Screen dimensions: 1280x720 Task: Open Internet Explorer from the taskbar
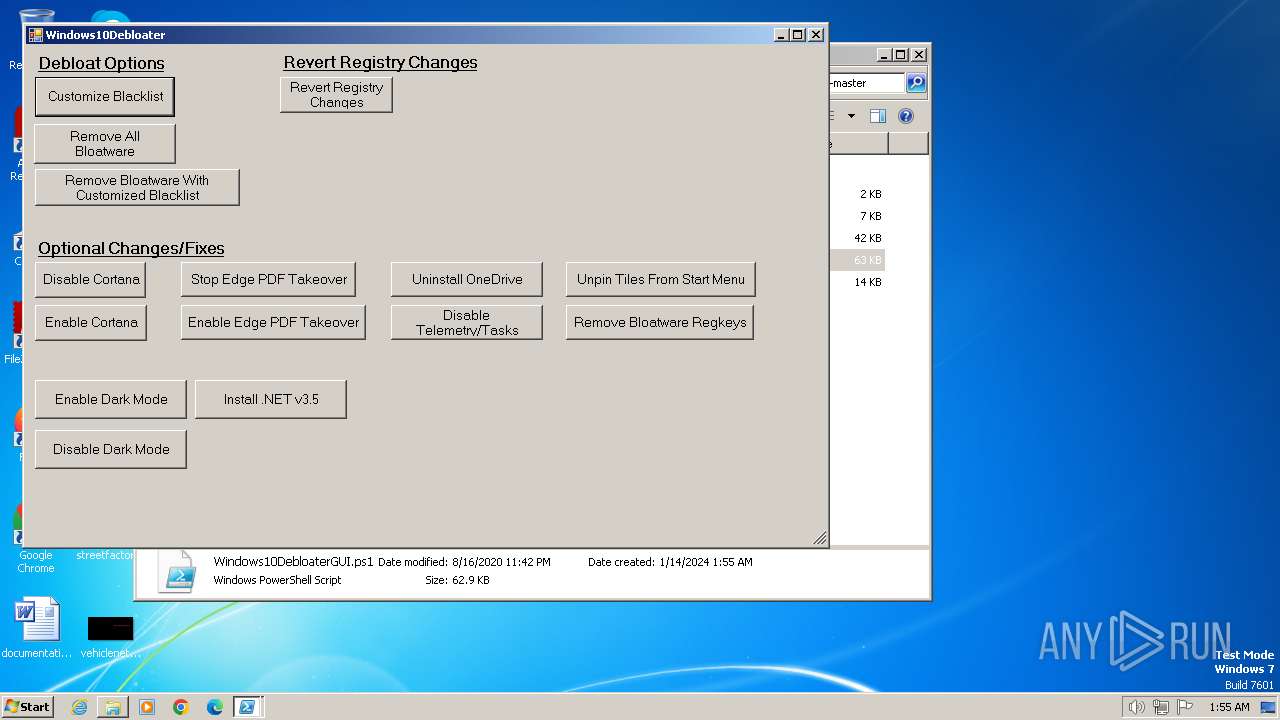click(79, 707)
